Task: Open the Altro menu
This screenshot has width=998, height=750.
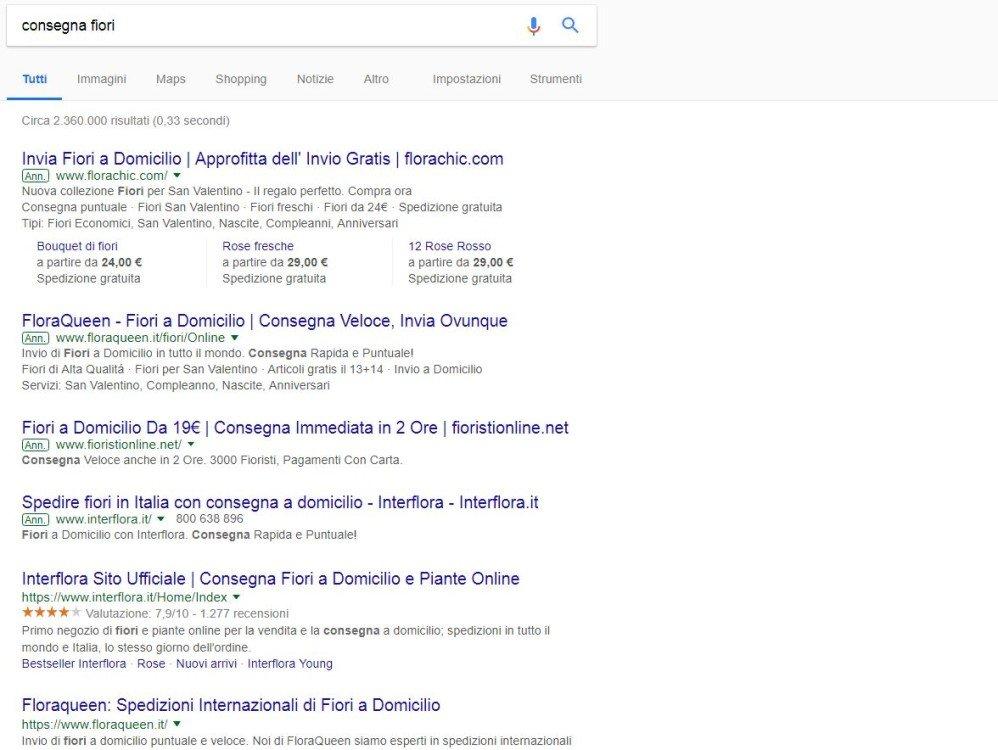Action: 376,79
